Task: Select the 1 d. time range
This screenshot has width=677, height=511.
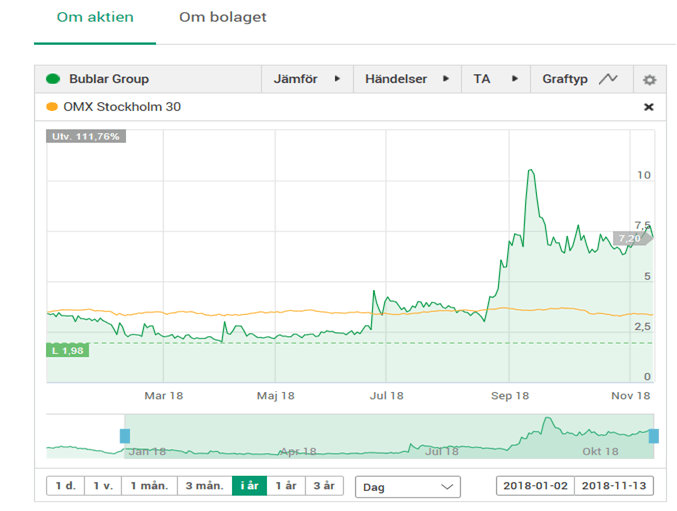Action: click(x=65, y=486)
